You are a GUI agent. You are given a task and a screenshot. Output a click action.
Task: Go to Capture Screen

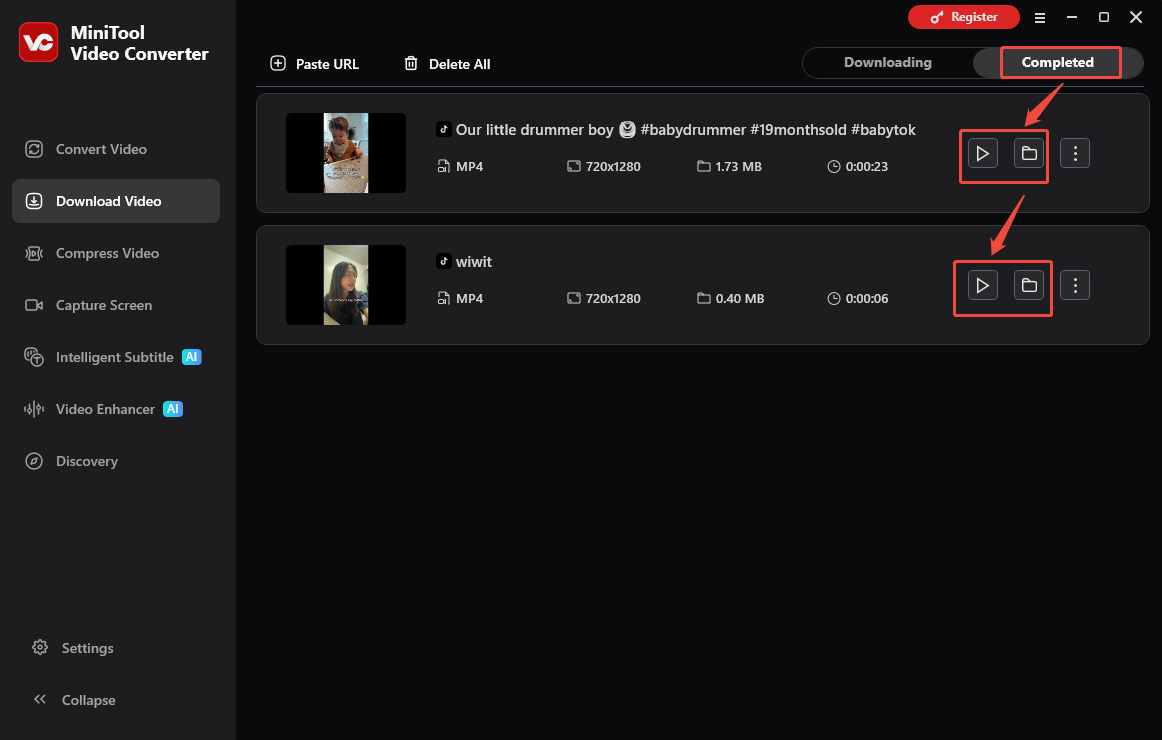(x=89, y=305)
